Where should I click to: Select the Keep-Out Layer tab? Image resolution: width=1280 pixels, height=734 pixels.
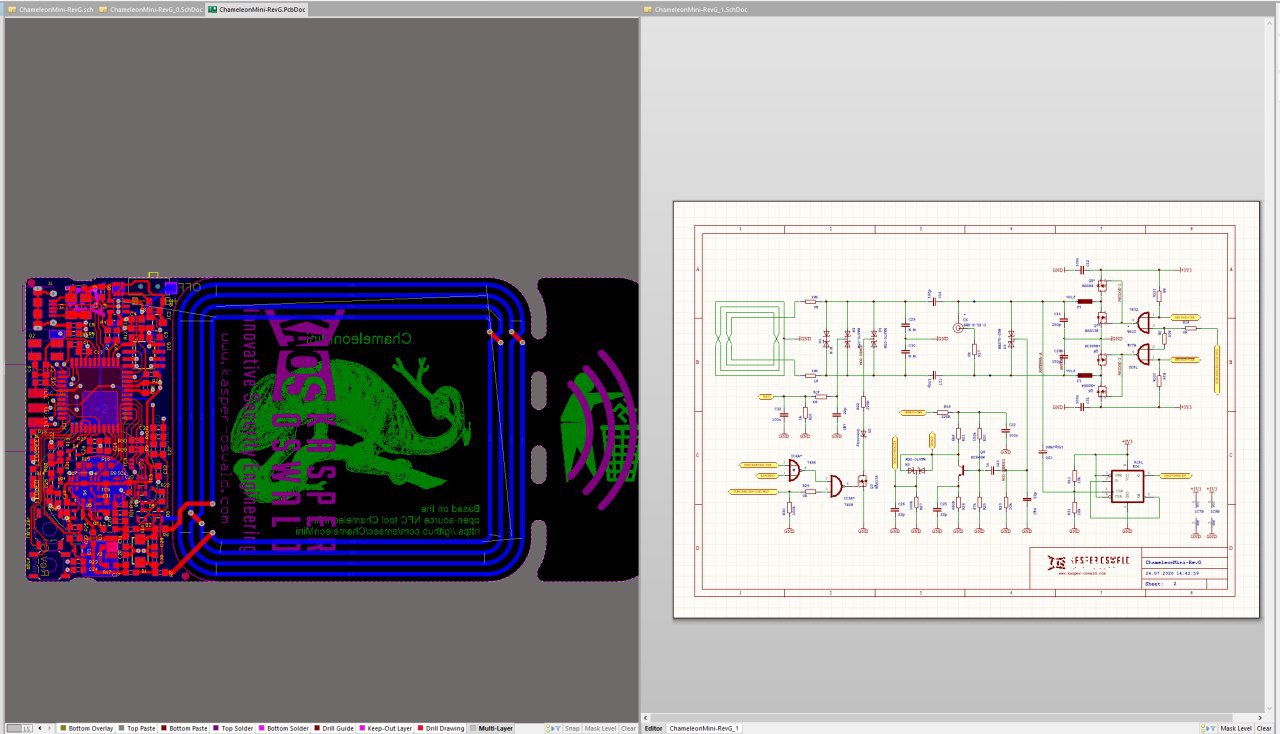pyautogui.click(x=385, y=728)
